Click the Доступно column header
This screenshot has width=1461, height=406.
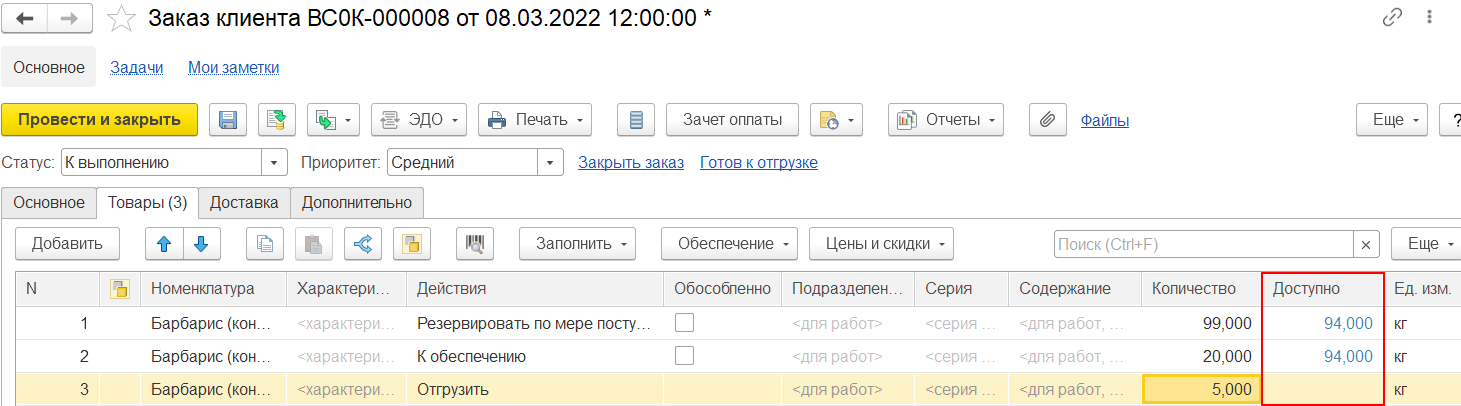(x=1323, y=288)
